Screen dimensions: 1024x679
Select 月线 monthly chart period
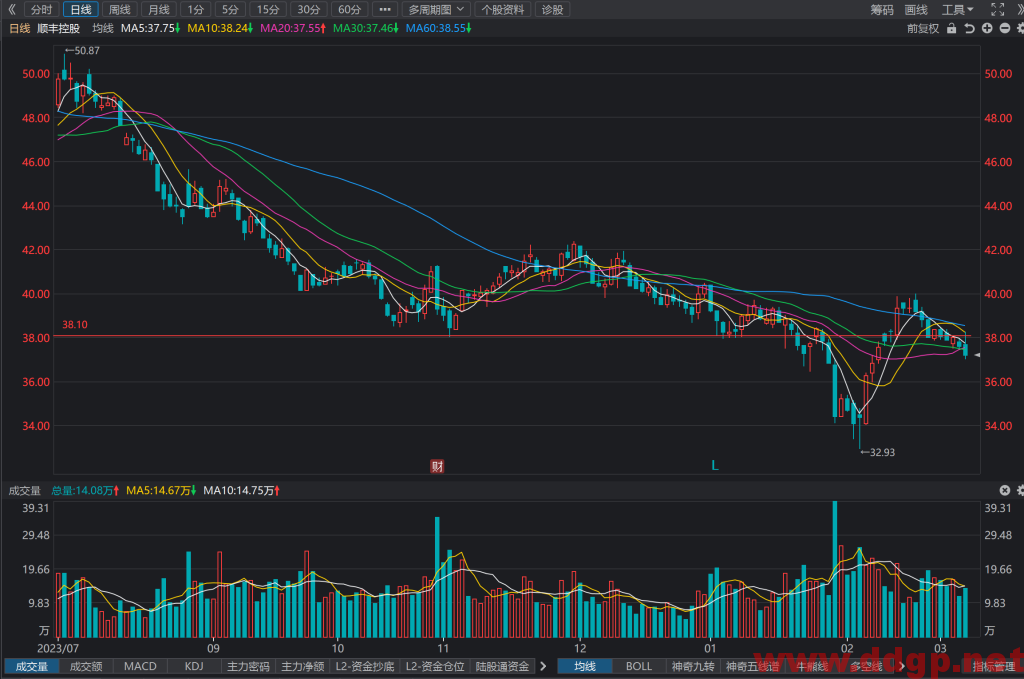[159, 9]
